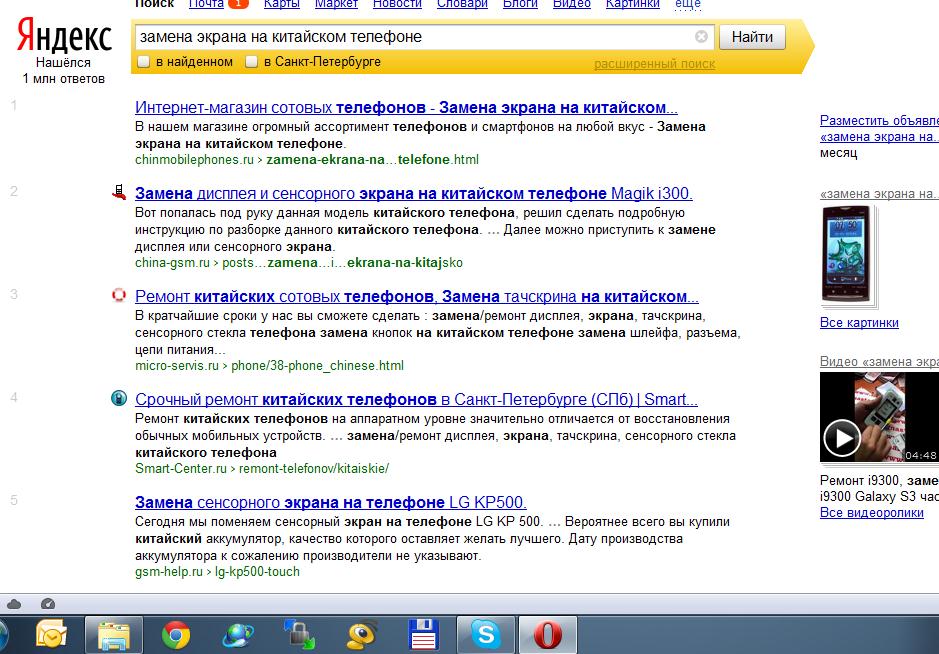939x654 pixels.
Task: Open the Yandex logo homepage
Action: (64, 37)
